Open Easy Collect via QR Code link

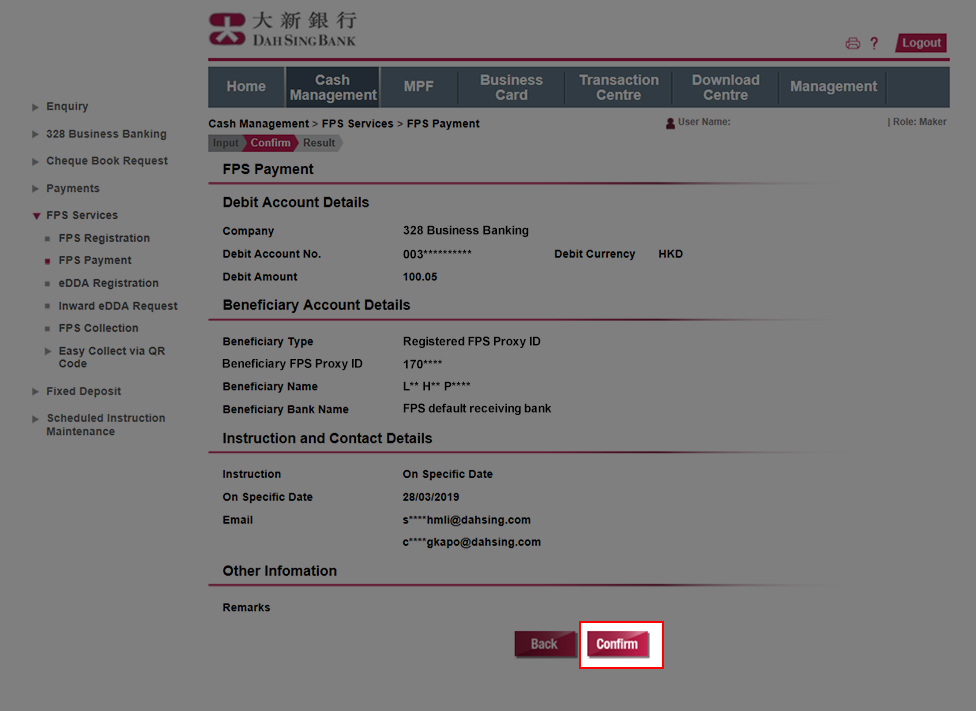pos(111,357)
